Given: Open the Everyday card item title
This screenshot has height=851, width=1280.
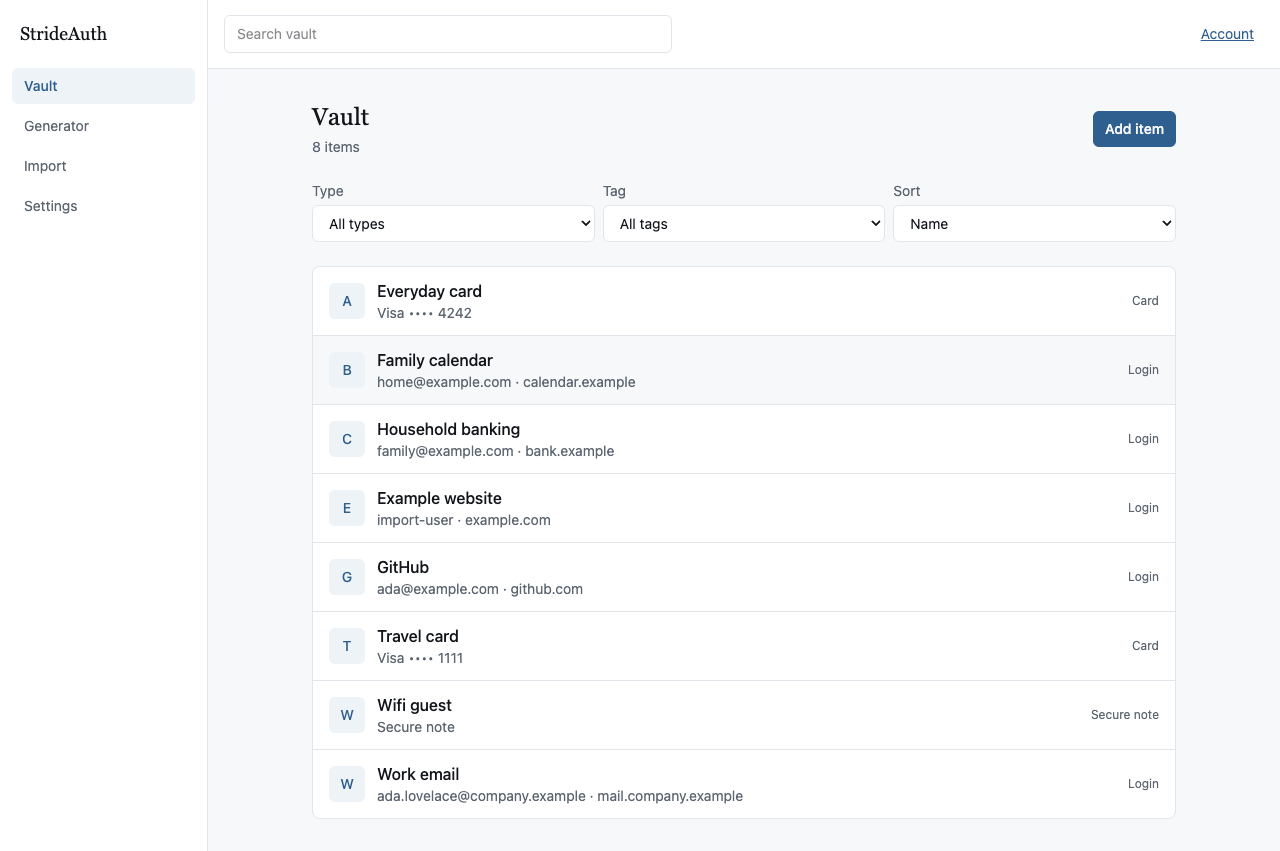Looking at the screenshot, I should tap(429, 291).
